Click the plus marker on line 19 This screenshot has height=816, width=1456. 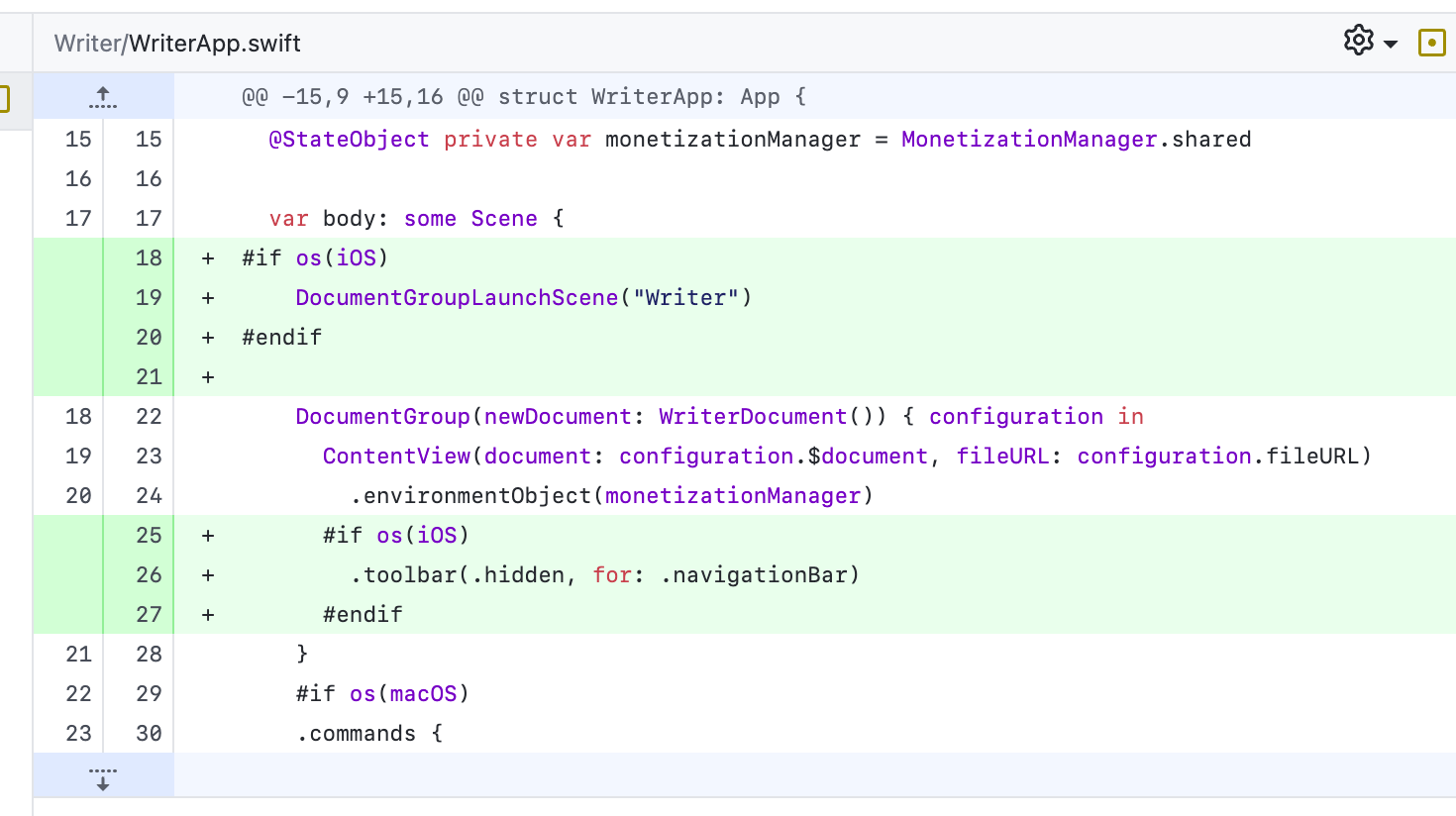pyautogui.click(x=208, y=298)
